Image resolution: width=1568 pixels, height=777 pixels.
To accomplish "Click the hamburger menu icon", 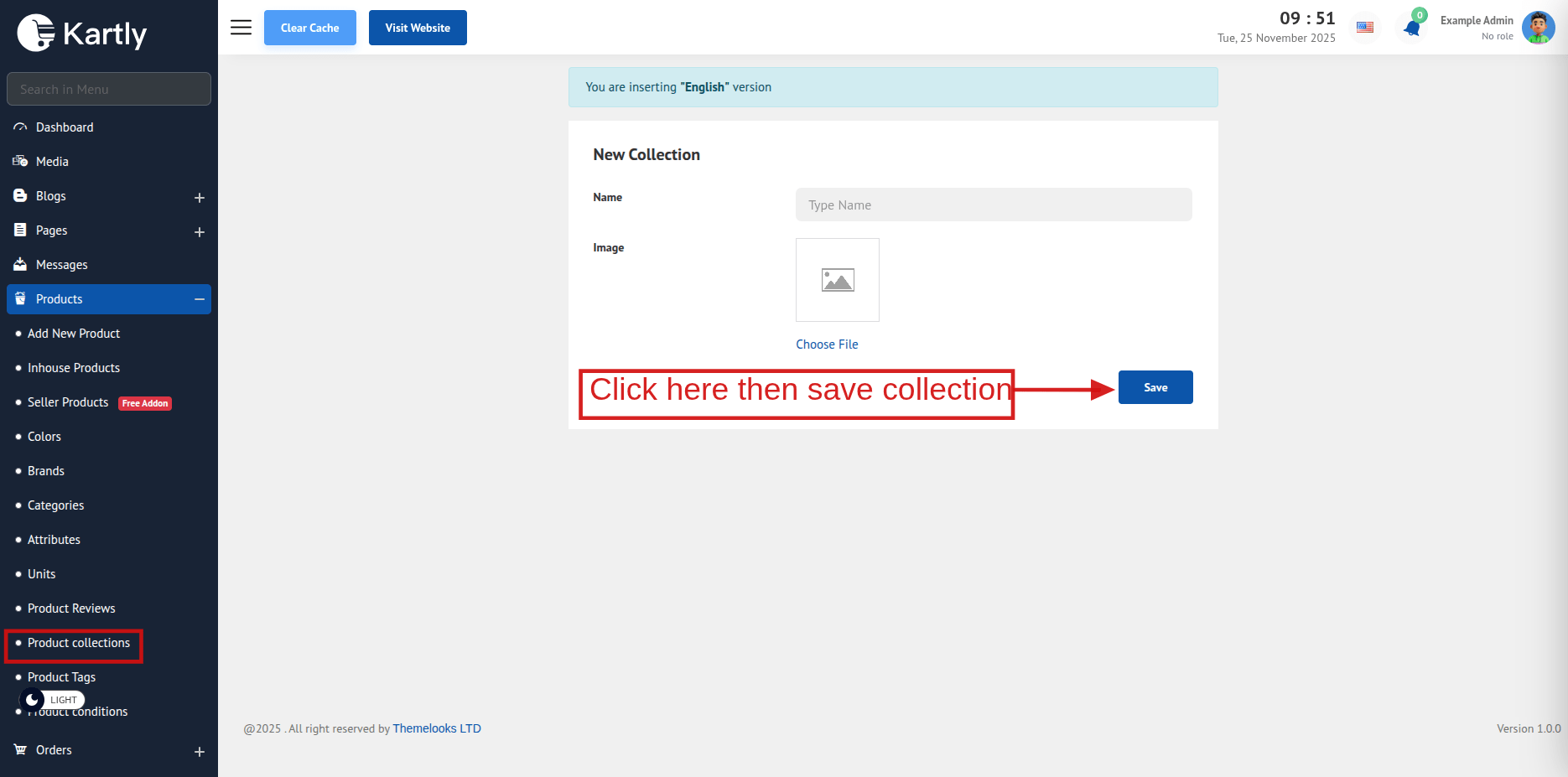I will pos(241,28).
